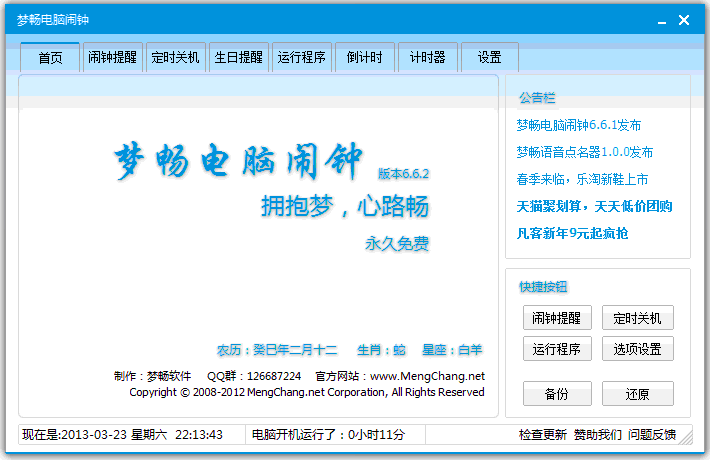Viewport: 710px width, 460px height.
Task: Click the 运行程序 quick button
Action: point(557,349)
